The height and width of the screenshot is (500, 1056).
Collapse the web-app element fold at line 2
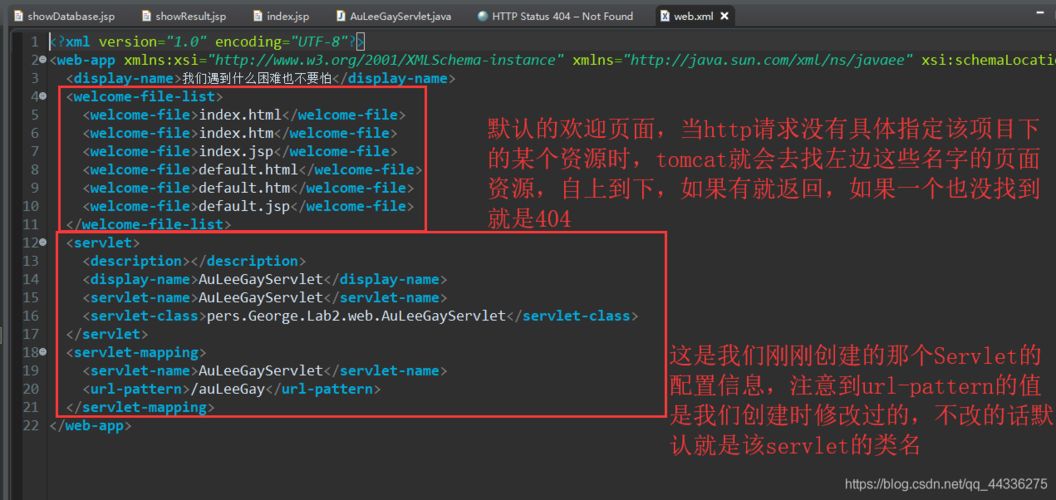click(43, 61)
